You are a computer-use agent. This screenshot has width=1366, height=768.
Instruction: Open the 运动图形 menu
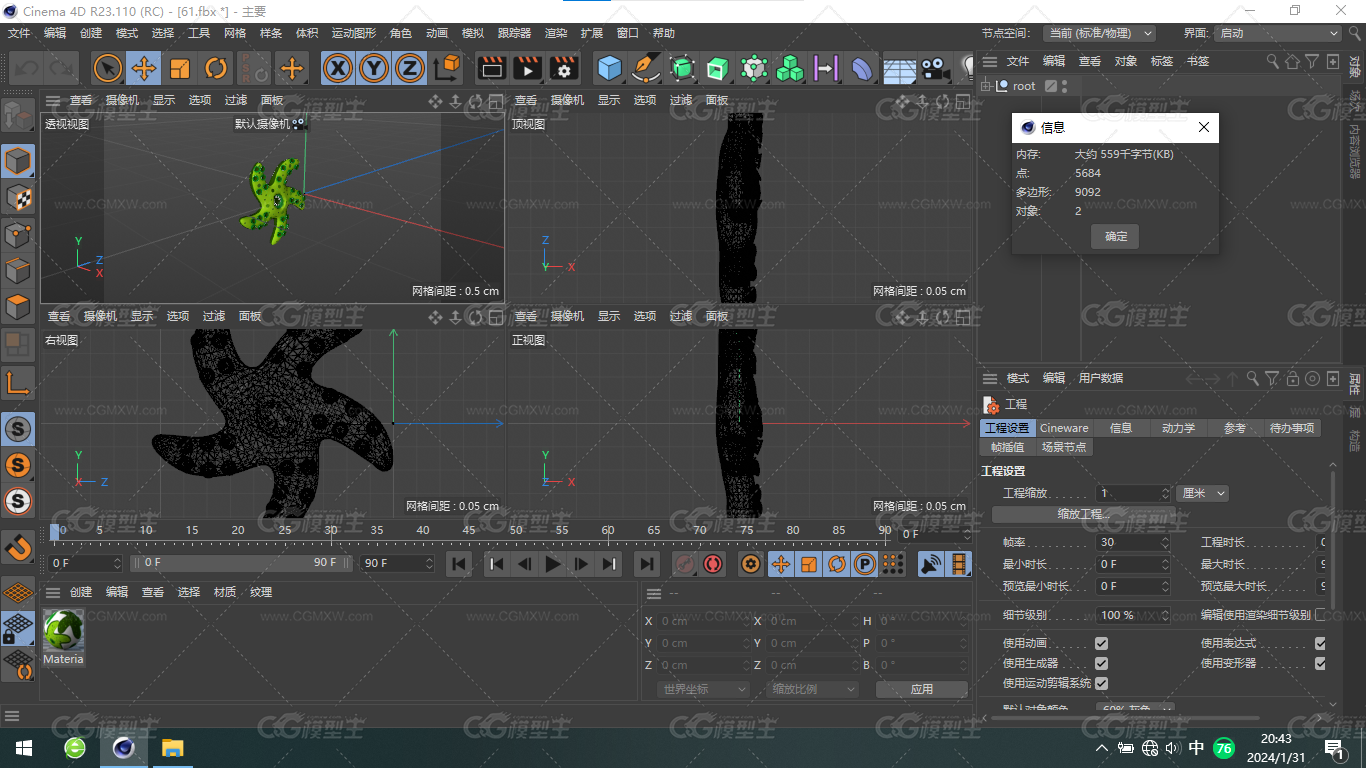354,33
